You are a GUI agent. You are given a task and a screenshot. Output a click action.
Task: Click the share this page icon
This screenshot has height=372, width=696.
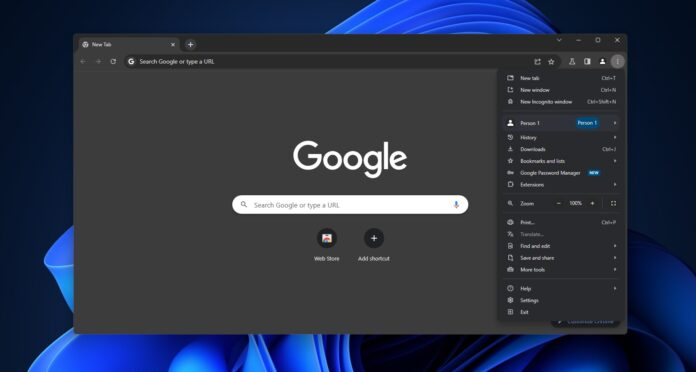point(537,62)
